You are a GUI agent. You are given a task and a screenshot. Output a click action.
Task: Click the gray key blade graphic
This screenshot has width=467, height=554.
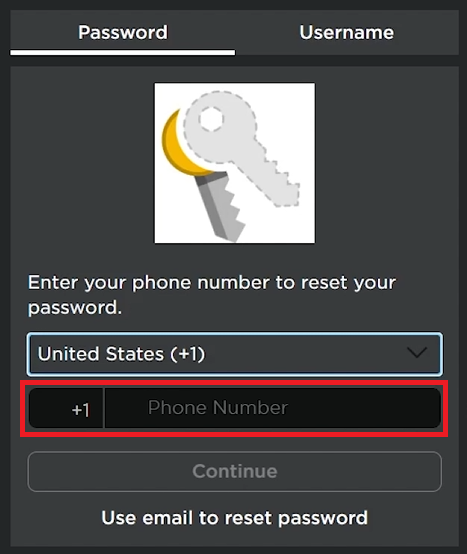click(220, 207)
